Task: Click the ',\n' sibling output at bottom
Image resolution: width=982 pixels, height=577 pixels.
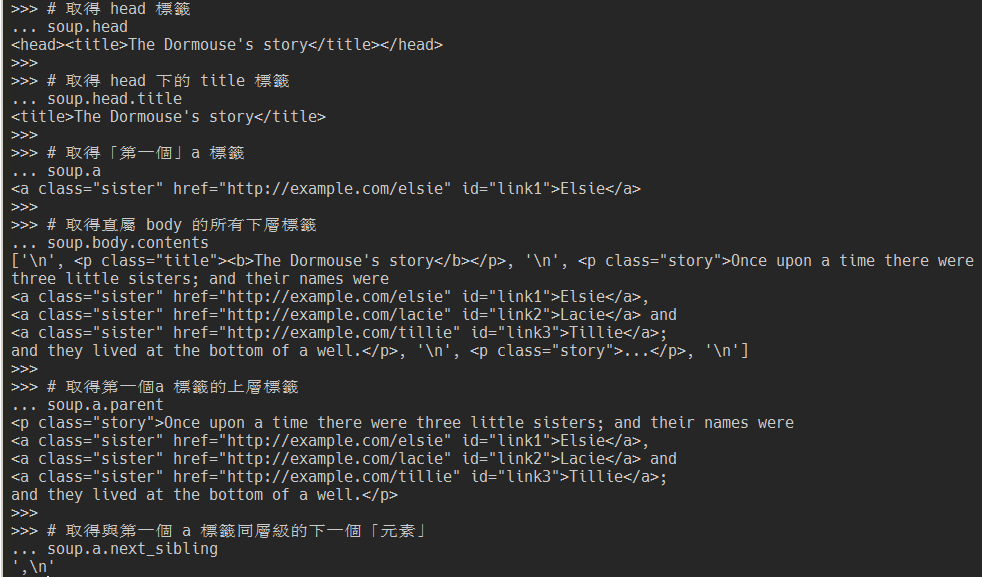Action: [33, 567]
